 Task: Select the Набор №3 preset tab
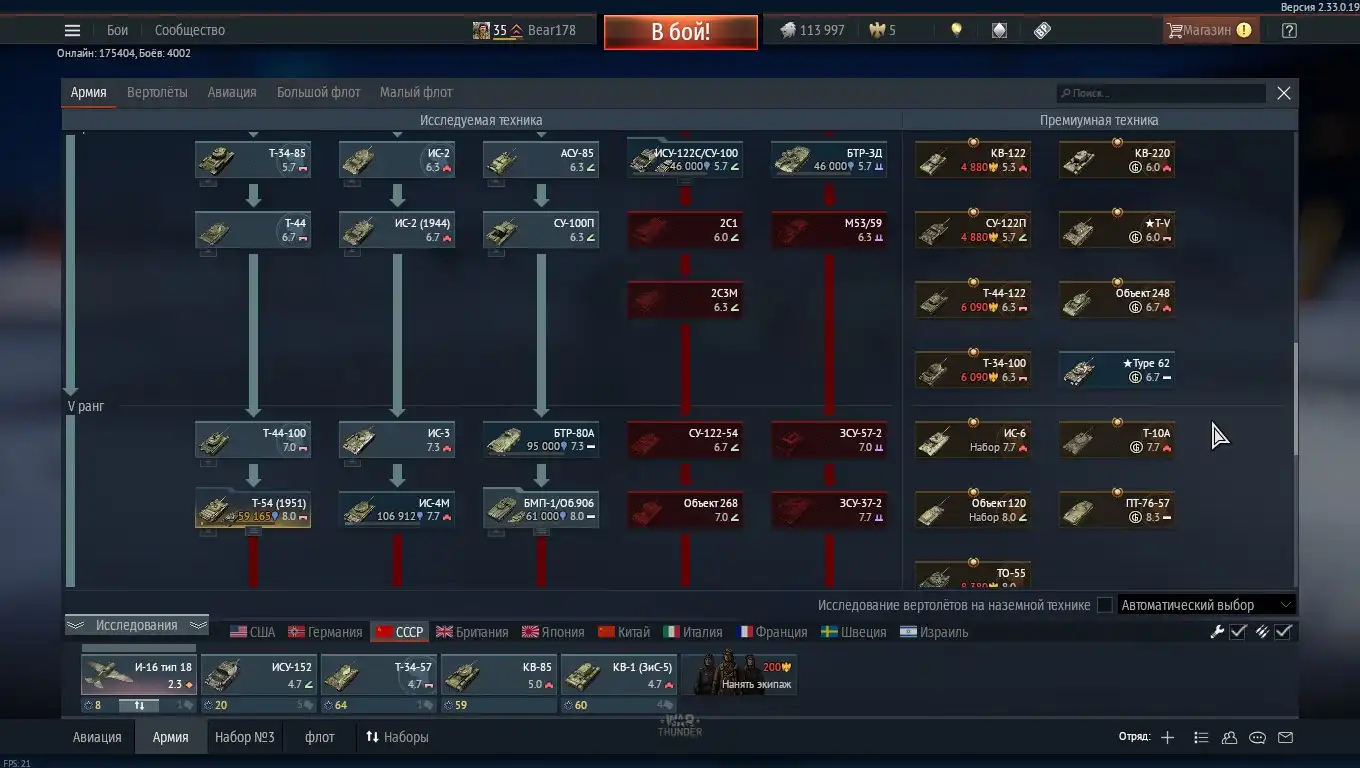point(244,737)
